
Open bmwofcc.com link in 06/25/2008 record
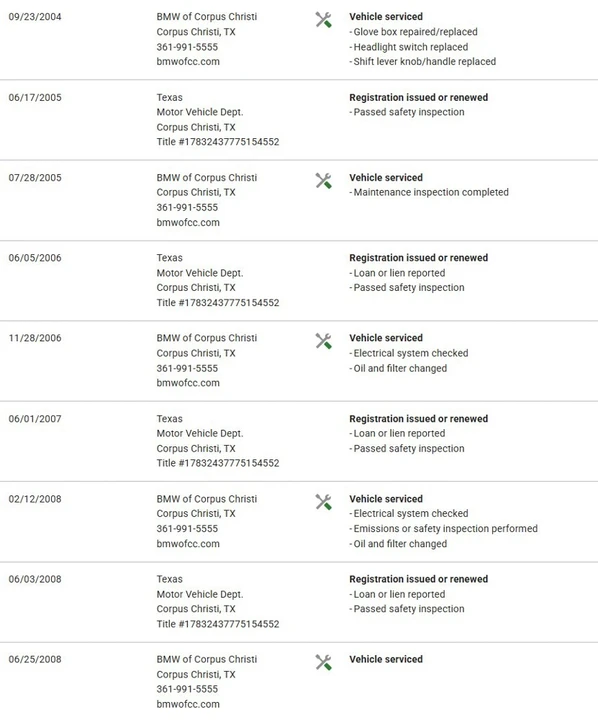tap(188, 704)
